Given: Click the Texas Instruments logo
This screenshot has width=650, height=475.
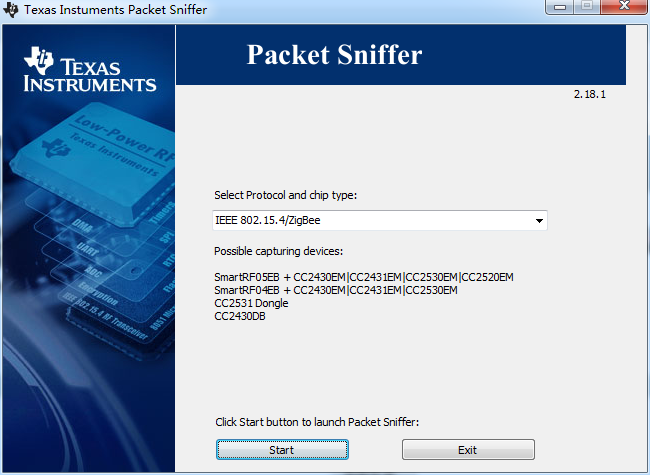Looking at the screenshot, I should tap(89, 70).
